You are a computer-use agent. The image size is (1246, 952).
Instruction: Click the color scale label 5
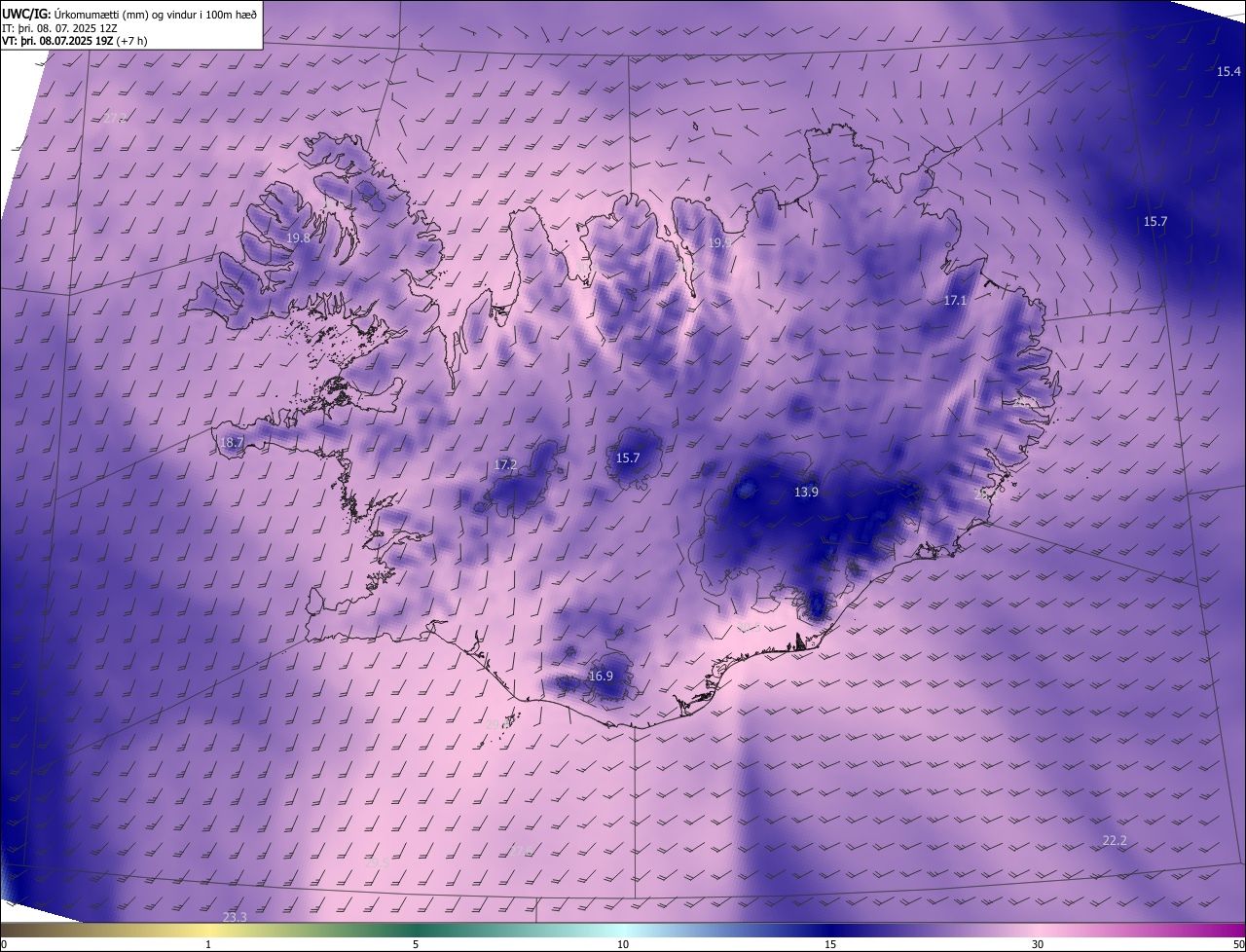(x=416, y=944)
